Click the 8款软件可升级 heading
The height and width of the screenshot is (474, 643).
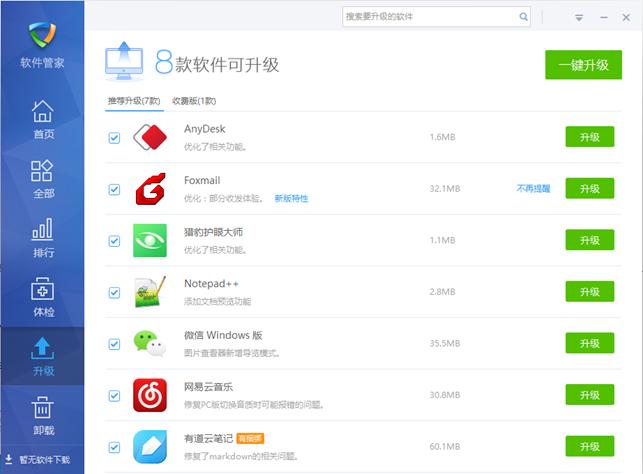(217, 63)
